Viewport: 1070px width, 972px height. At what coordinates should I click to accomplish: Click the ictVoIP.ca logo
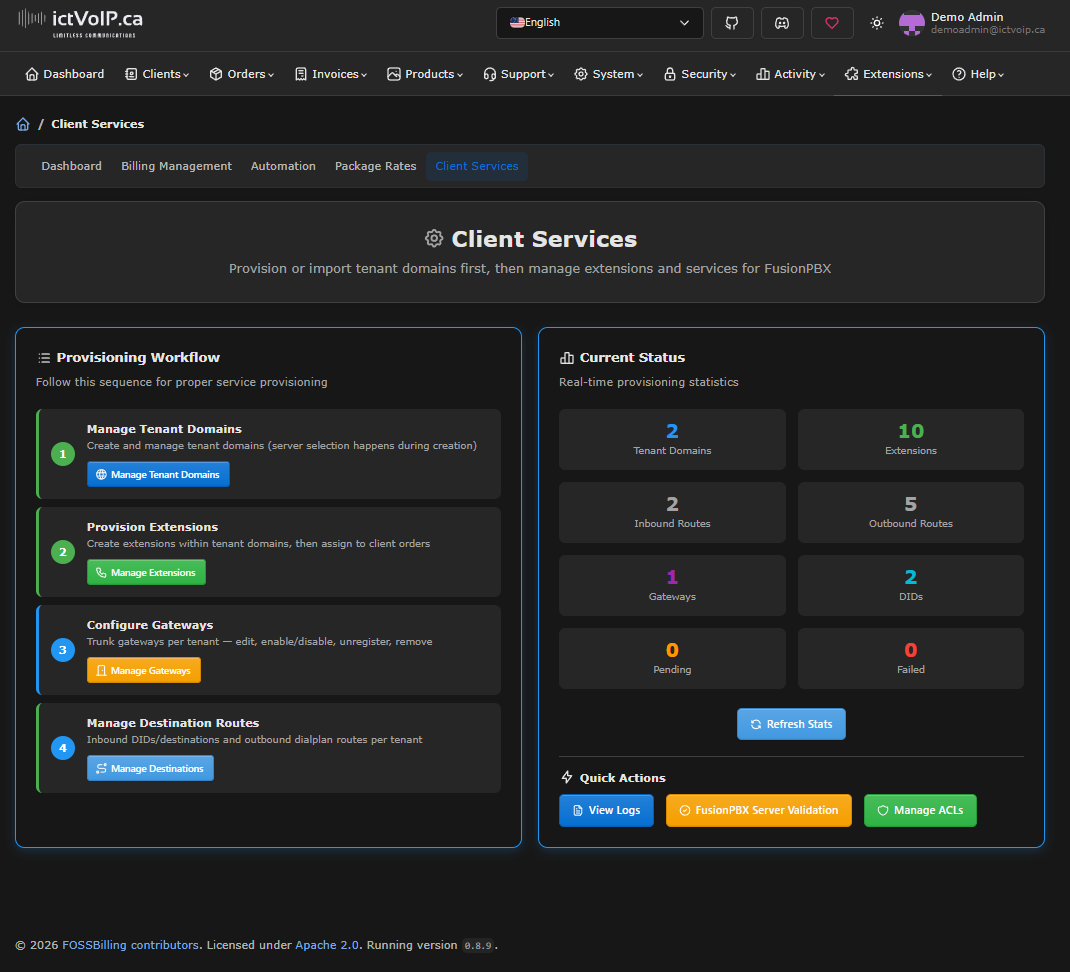point(80,23)
